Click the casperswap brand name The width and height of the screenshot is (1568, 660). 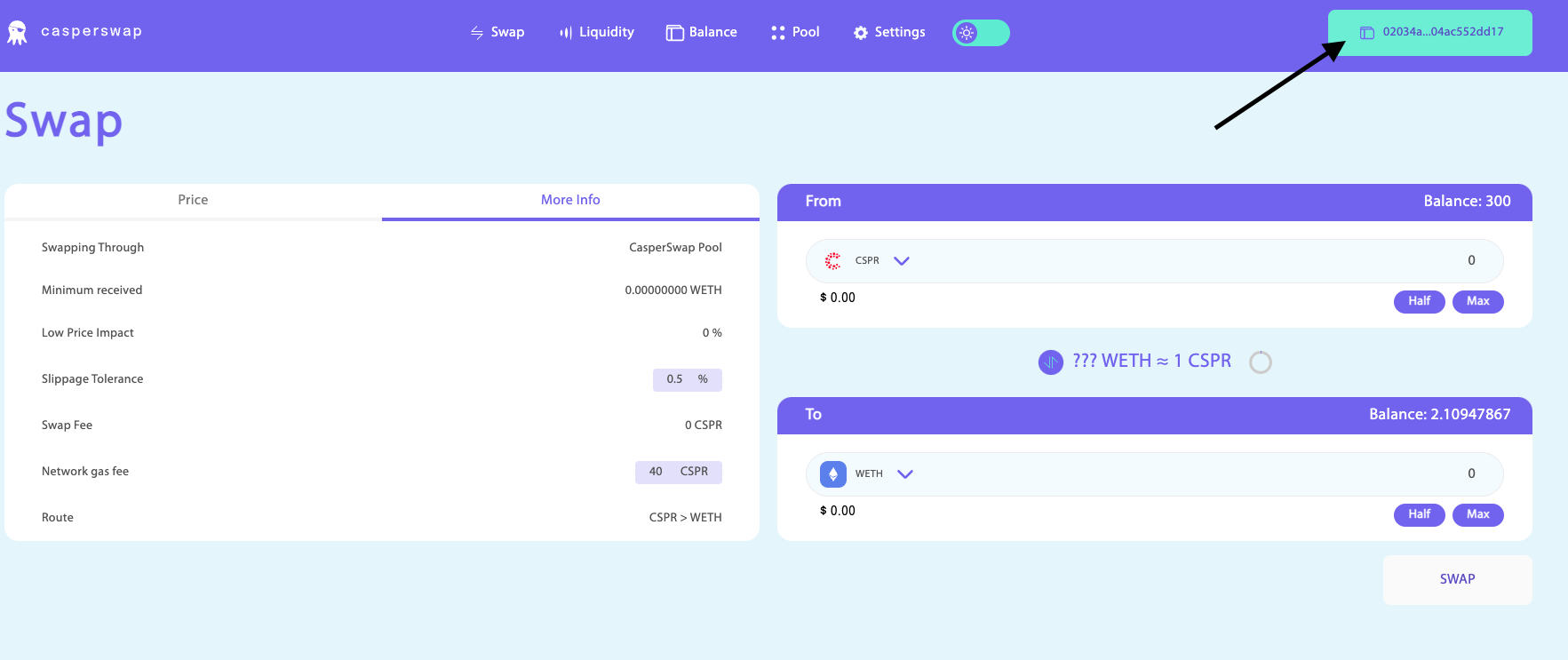click(x=92, y=31)
